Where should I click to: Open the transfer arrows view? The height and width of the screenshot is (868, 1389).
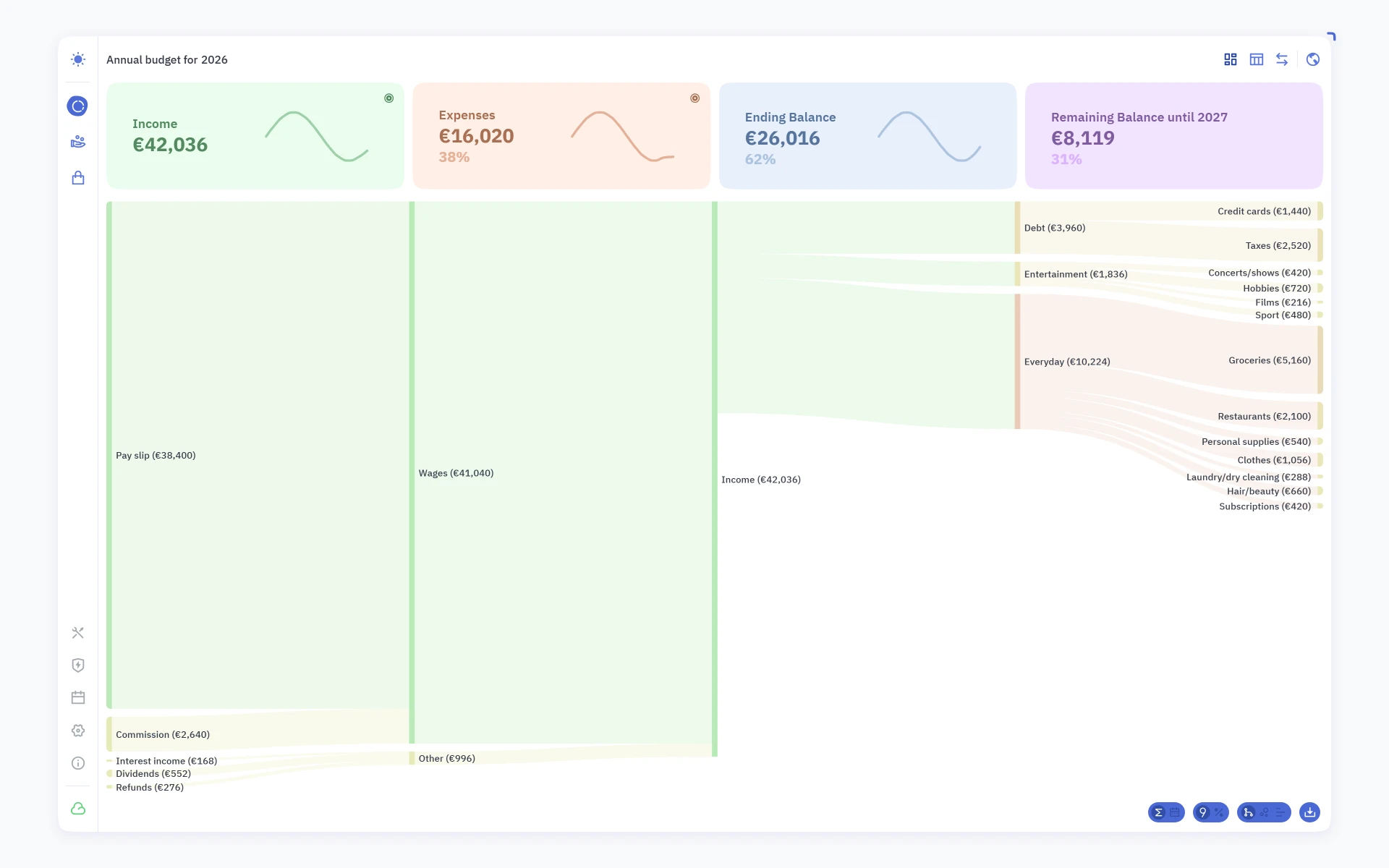tap(1282, 59)
